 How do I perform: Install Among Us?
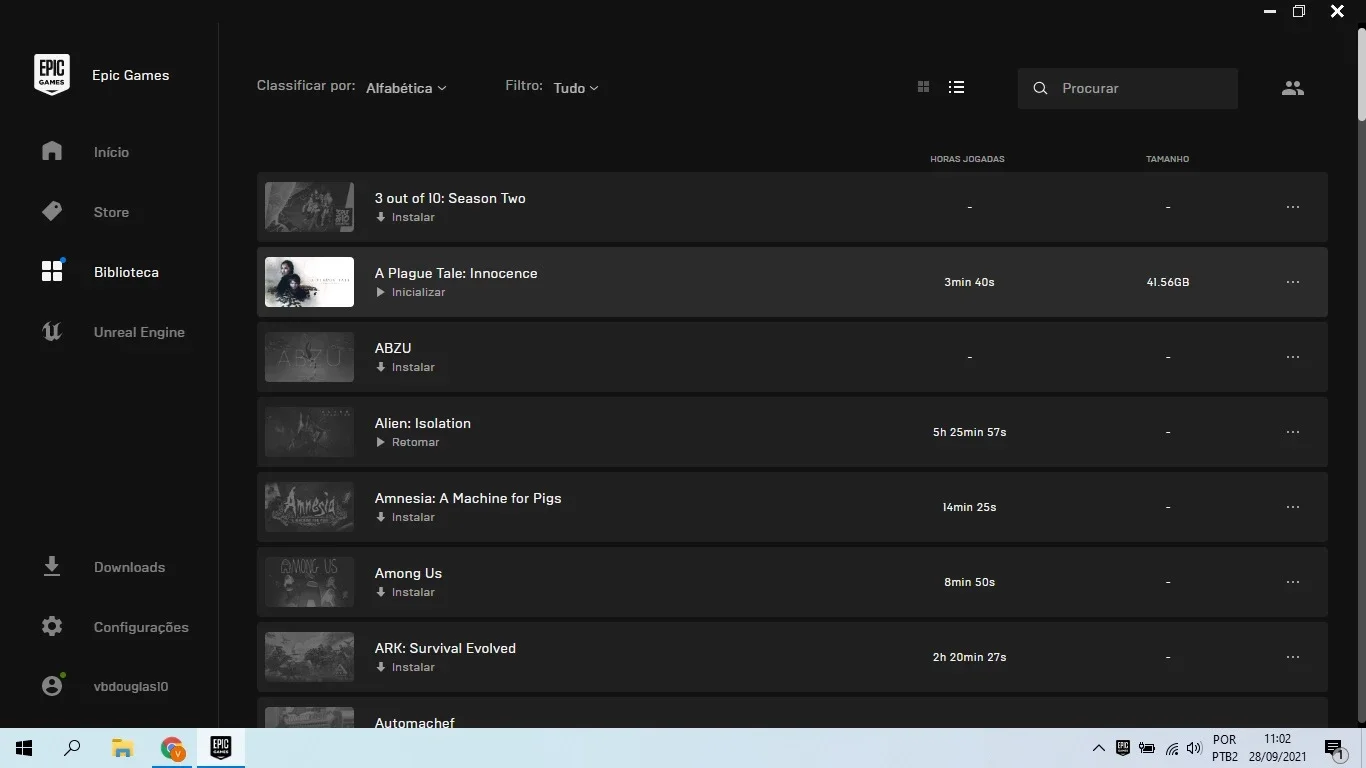pyautogui.click(x=405, y=592)
